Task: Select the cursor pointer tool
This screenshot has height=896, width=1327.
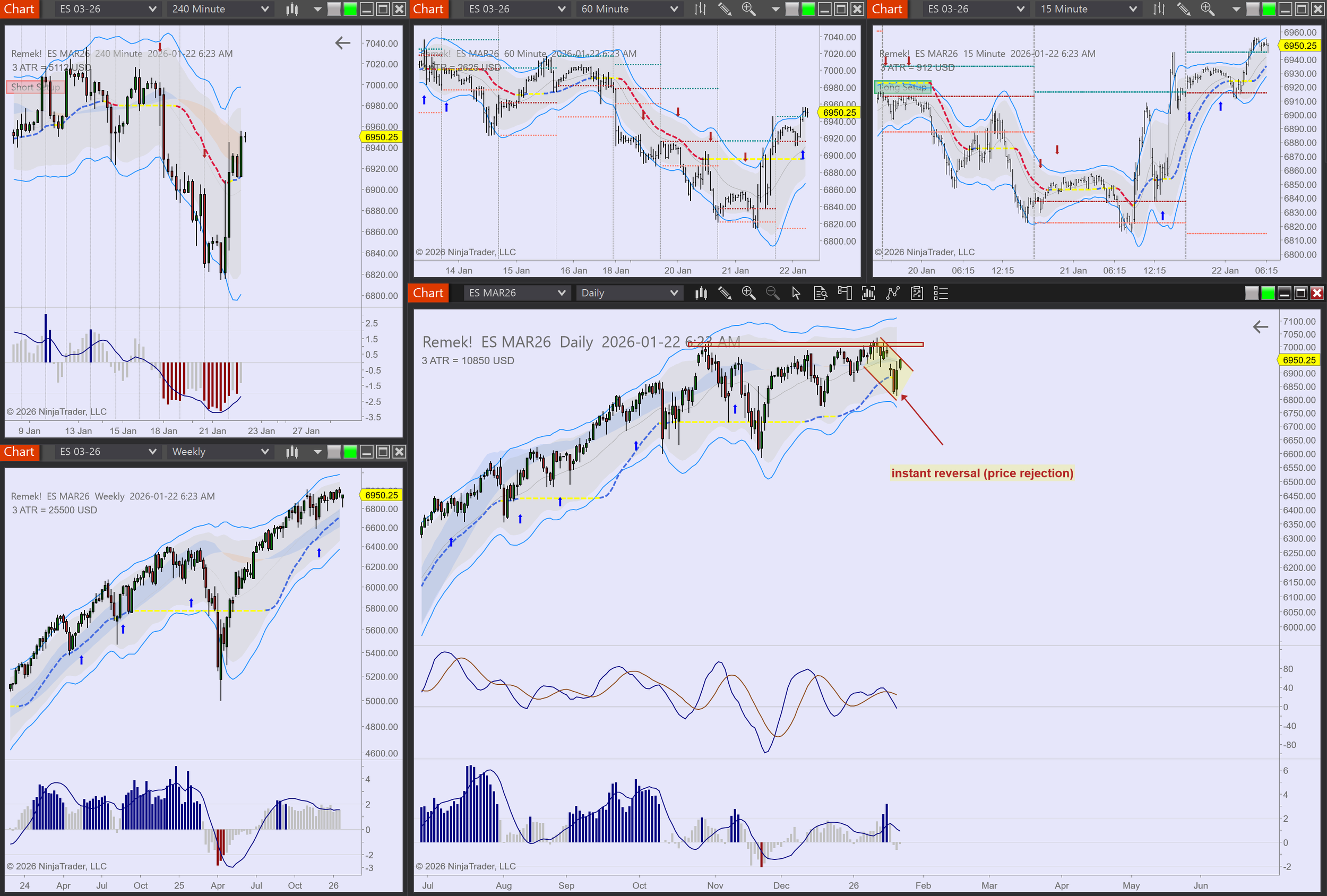Action: 796,293
